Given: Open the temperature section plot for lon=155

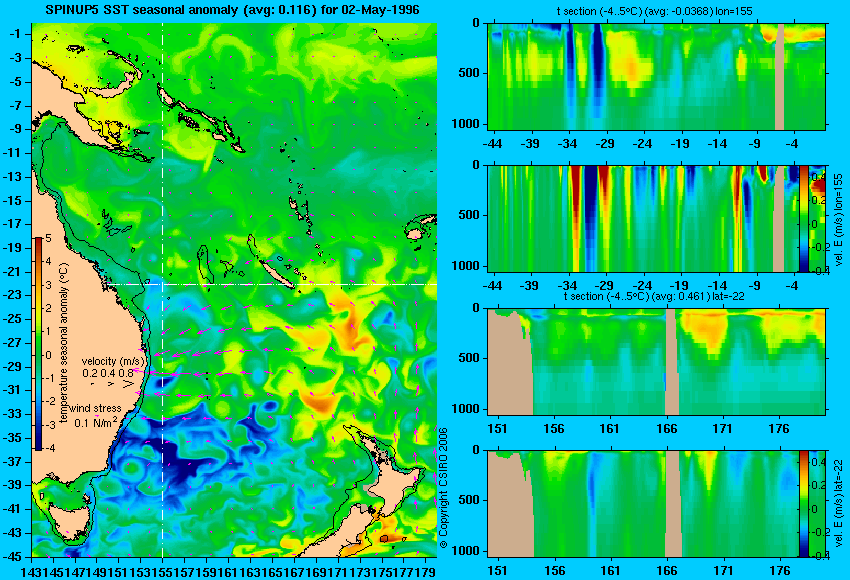Looking at the screenshot, I should click(656, 76).
